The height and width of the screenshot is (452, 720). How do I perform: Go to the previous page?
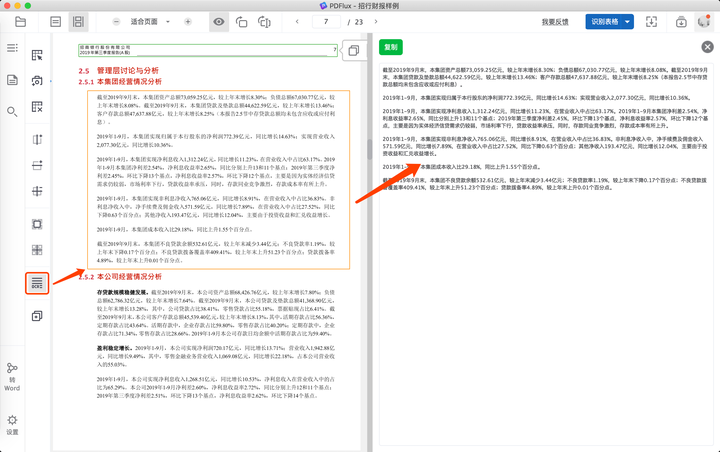tap(297, 22)
